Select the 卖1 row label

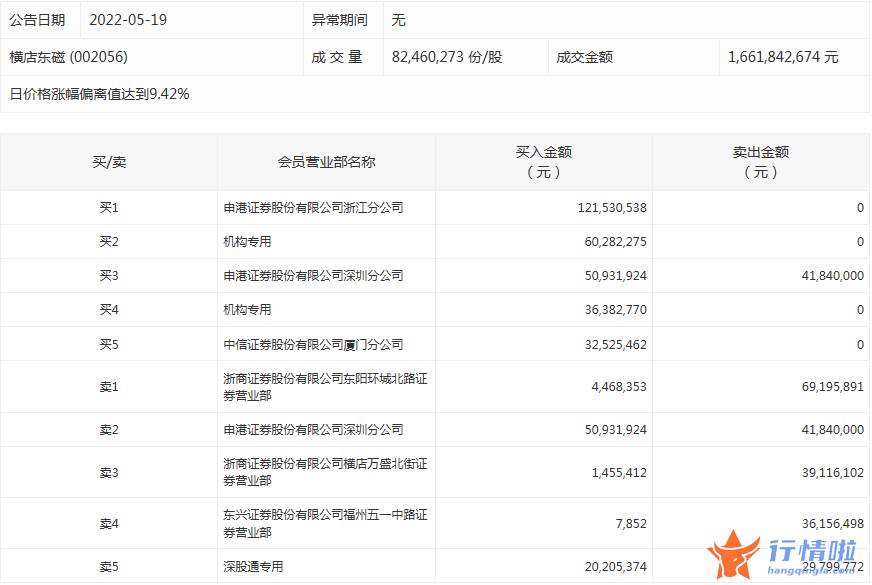109,386
